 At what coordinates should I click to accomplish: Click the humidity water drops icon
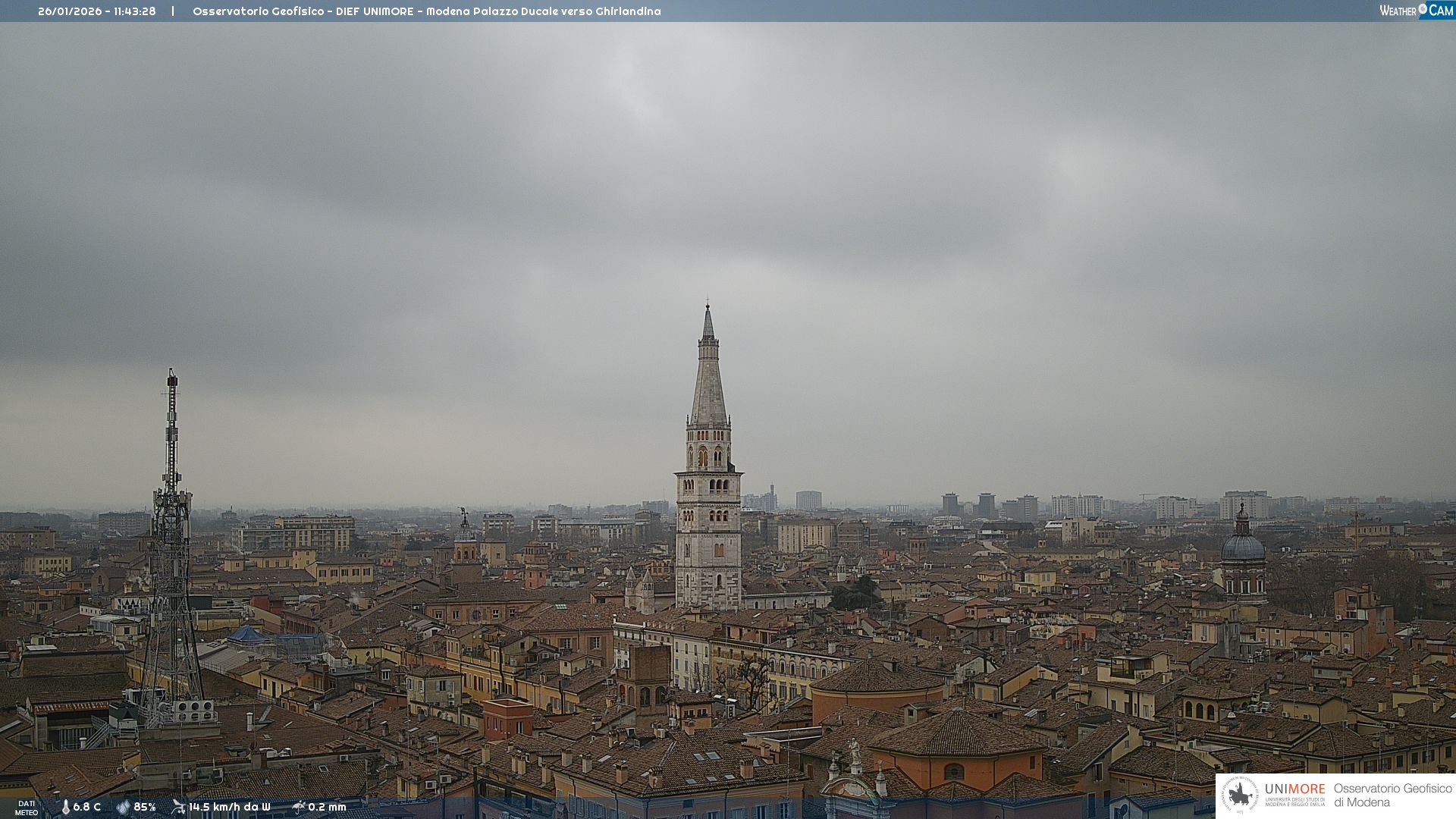[123, 807]
